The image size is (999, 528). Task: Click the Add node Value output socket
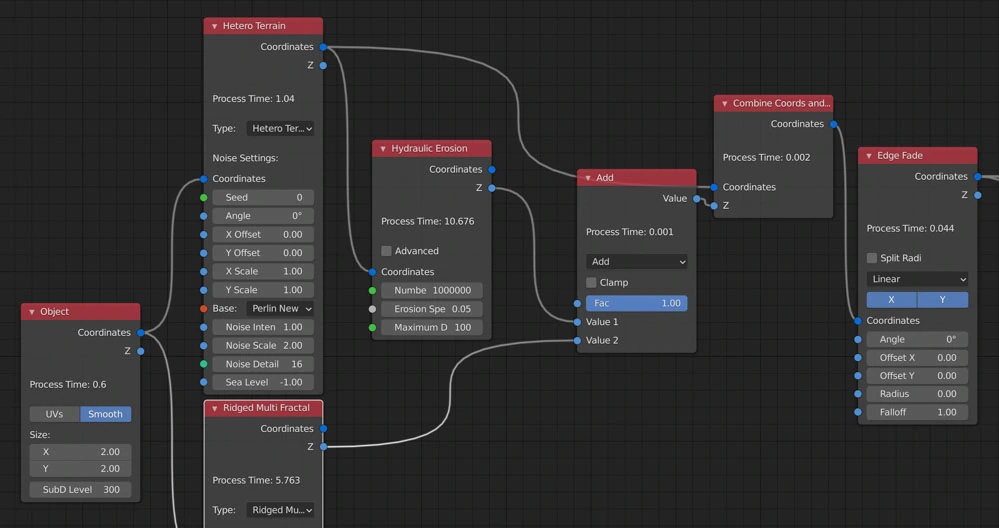coord(697,198)
